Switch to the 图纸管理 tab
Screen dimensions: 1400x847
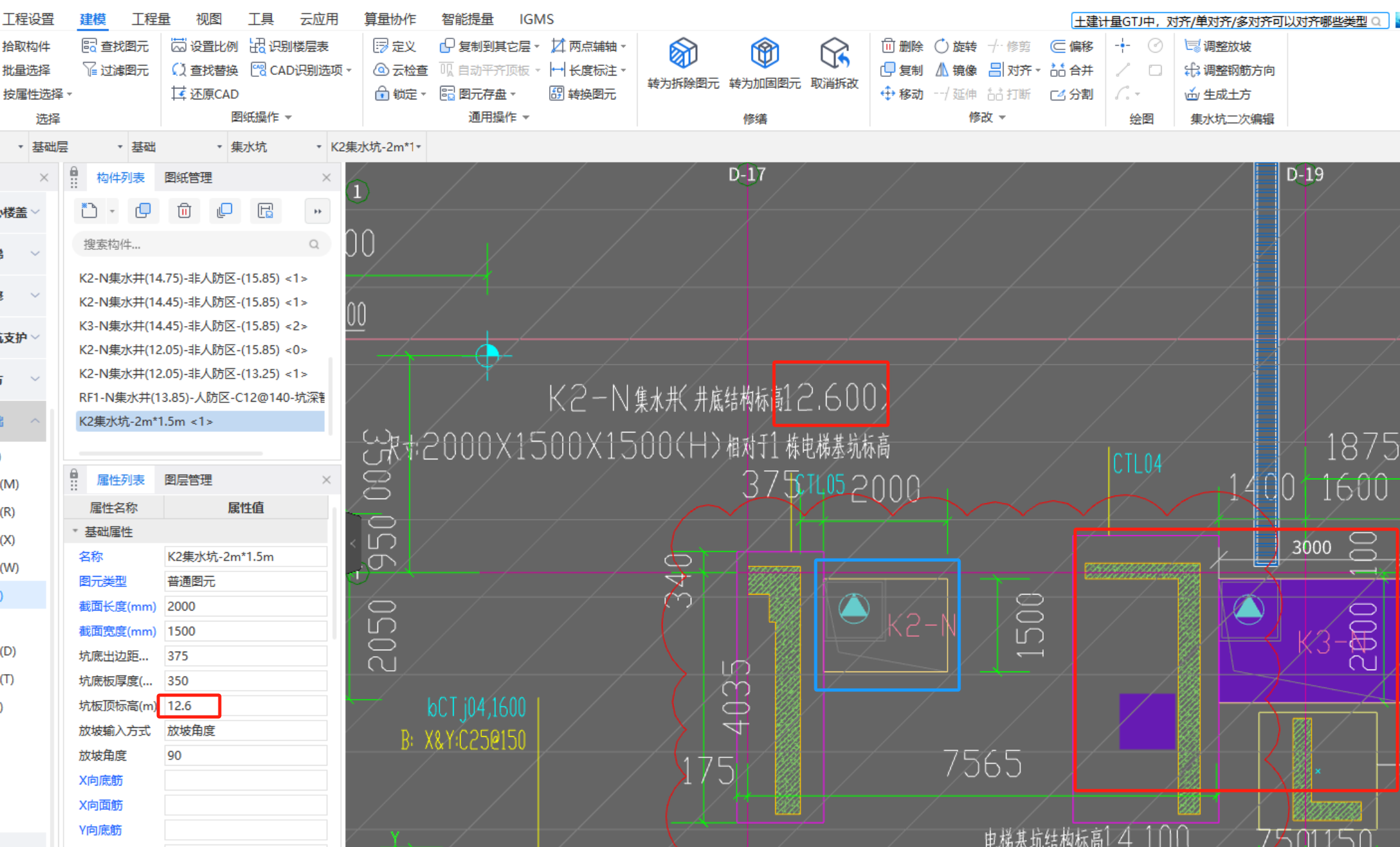coord(188,177)
